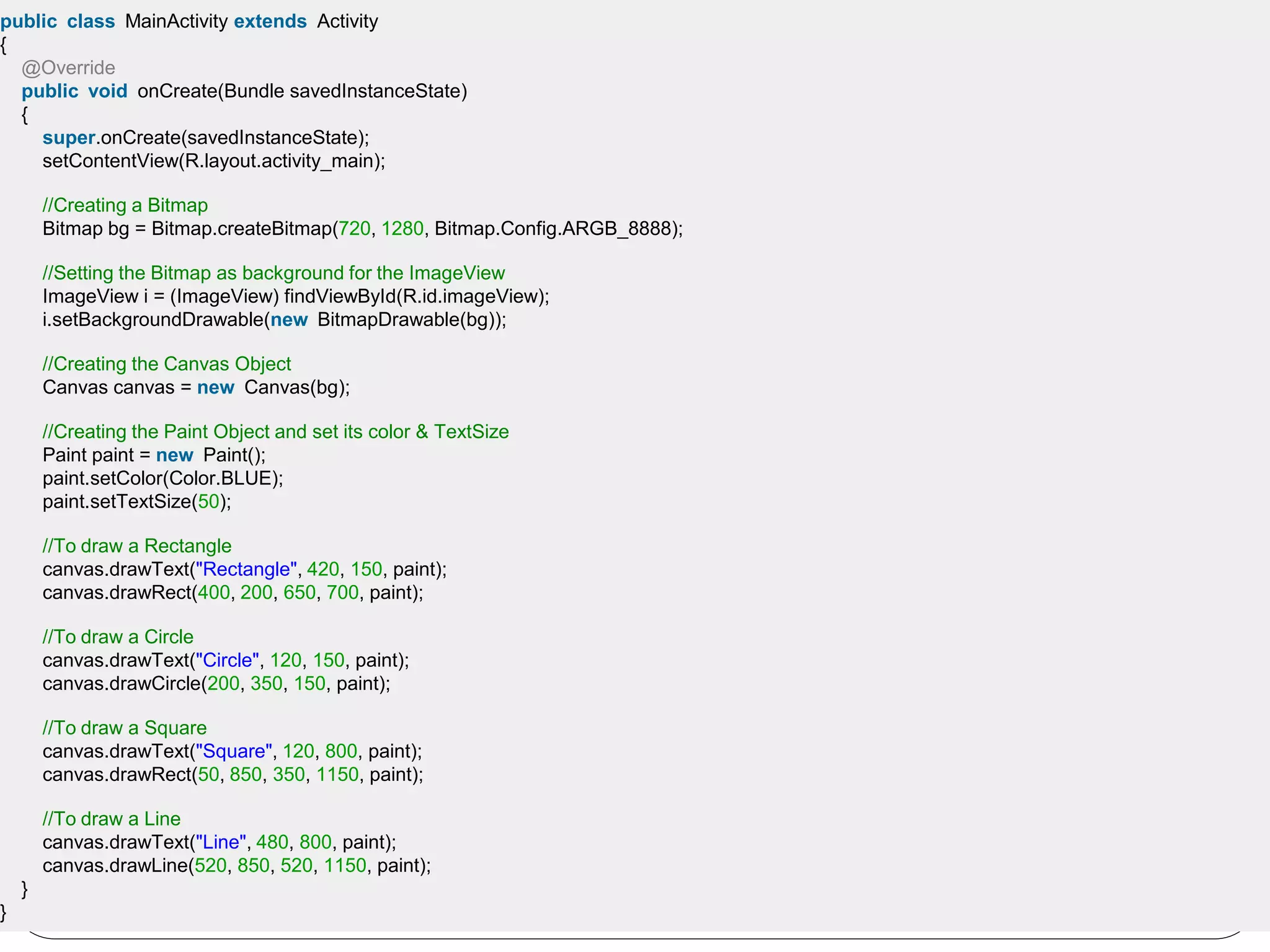Viewport: 1270px width, 952px height.
Task: Click the '//Creating a Bitmap' comment
Action: [x=125, y=205]
